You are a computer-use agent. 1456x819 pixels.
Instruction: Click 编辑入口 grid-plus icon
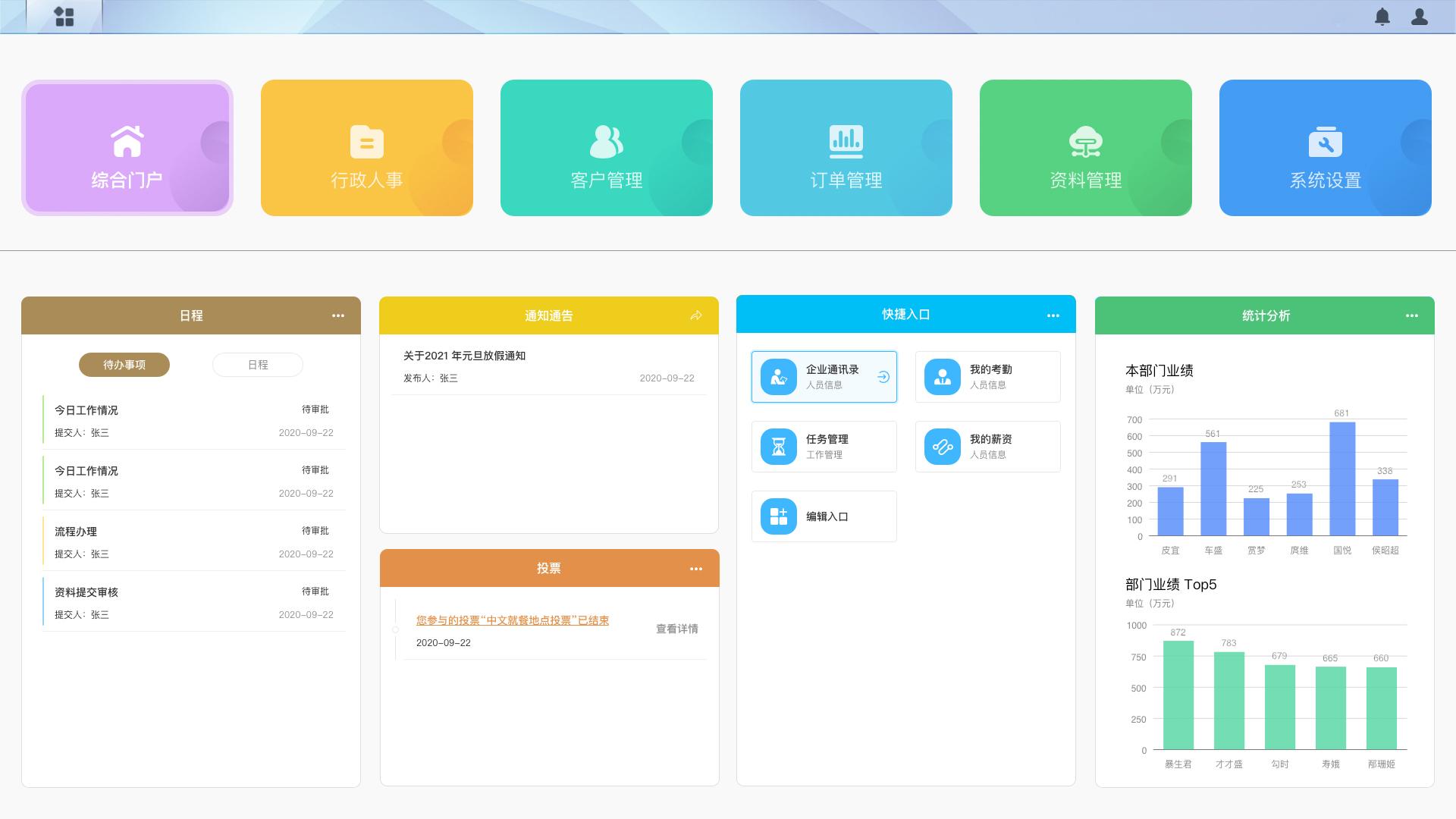779,516
